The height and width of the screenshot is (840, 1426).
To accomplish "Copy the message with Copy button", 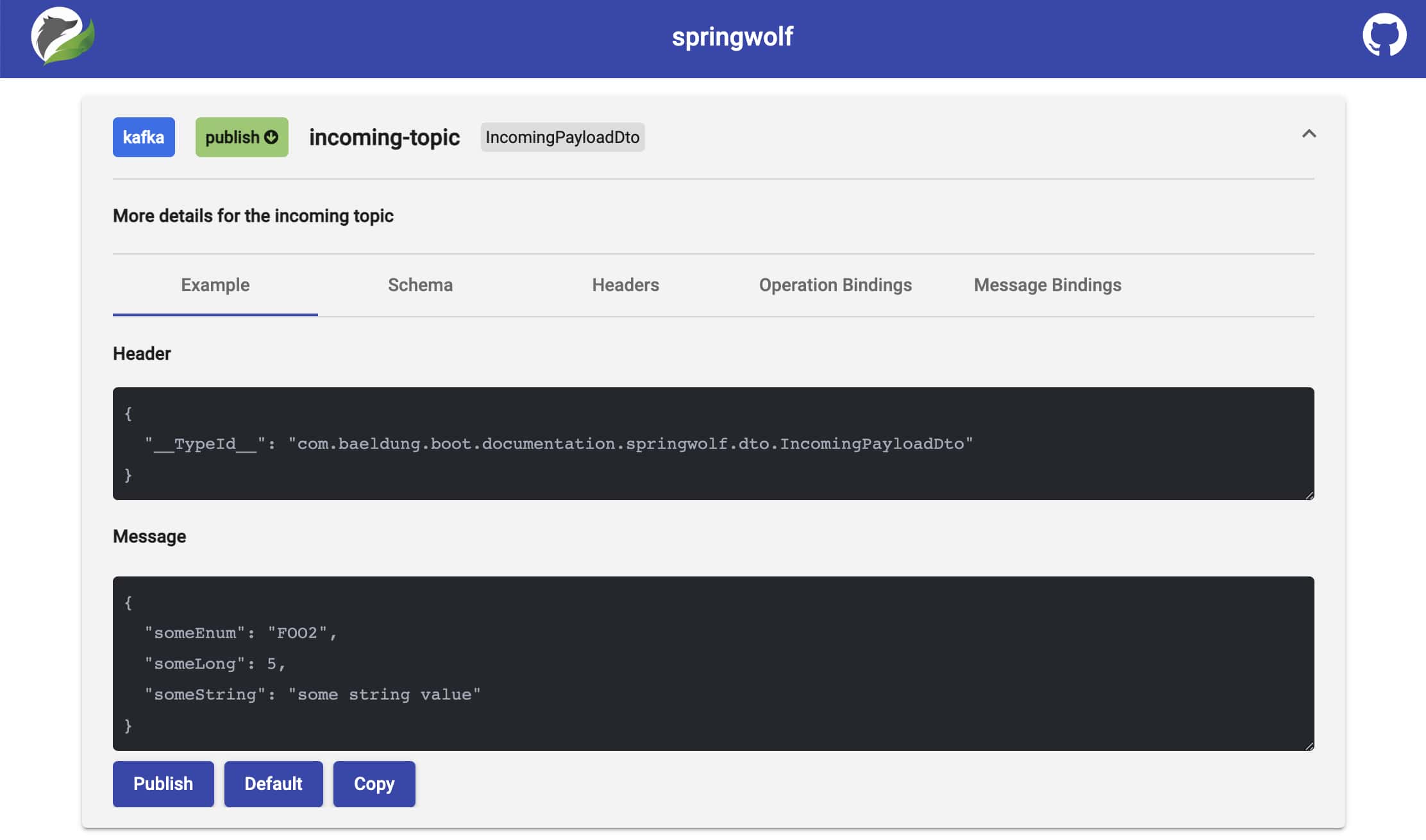I will coord(374,784).
